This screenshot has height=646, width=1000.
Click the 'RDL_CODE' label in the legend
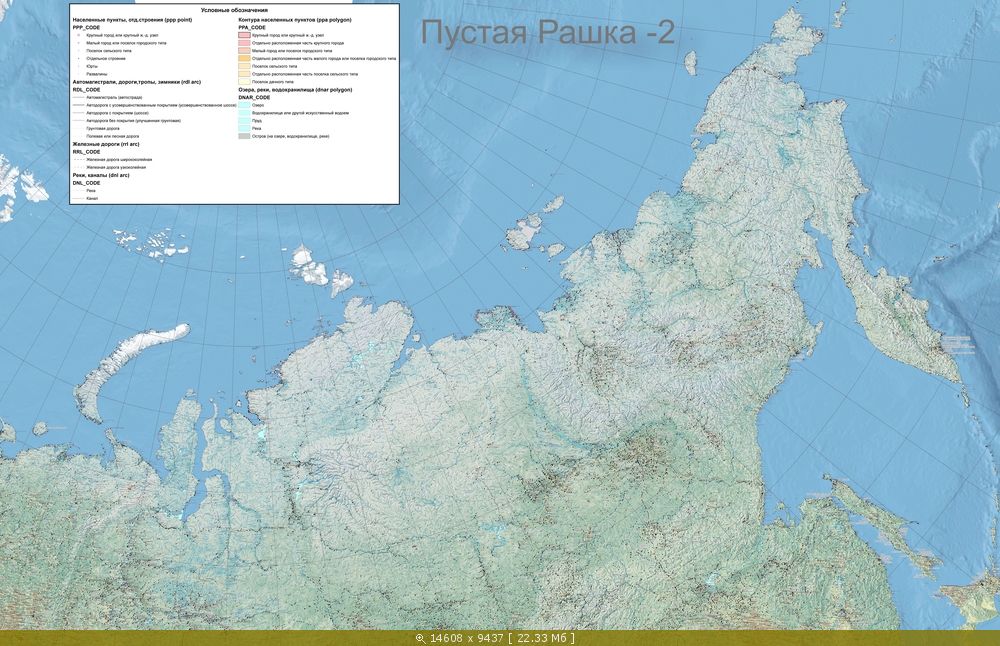tap(86, 90)
